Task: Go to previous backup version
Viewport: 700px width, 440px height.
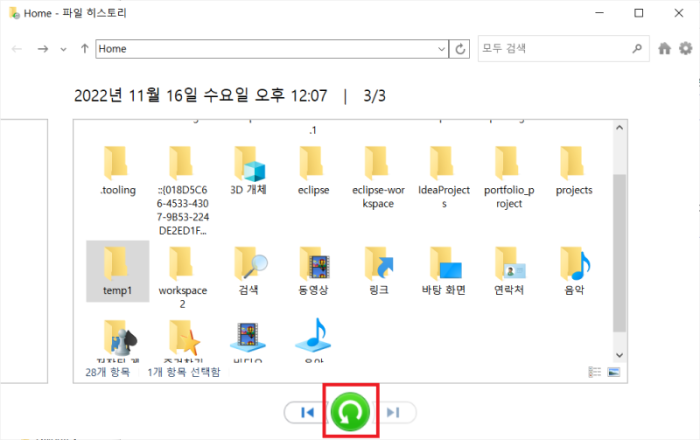Action: pyautogui.click(x=308, y=412)
